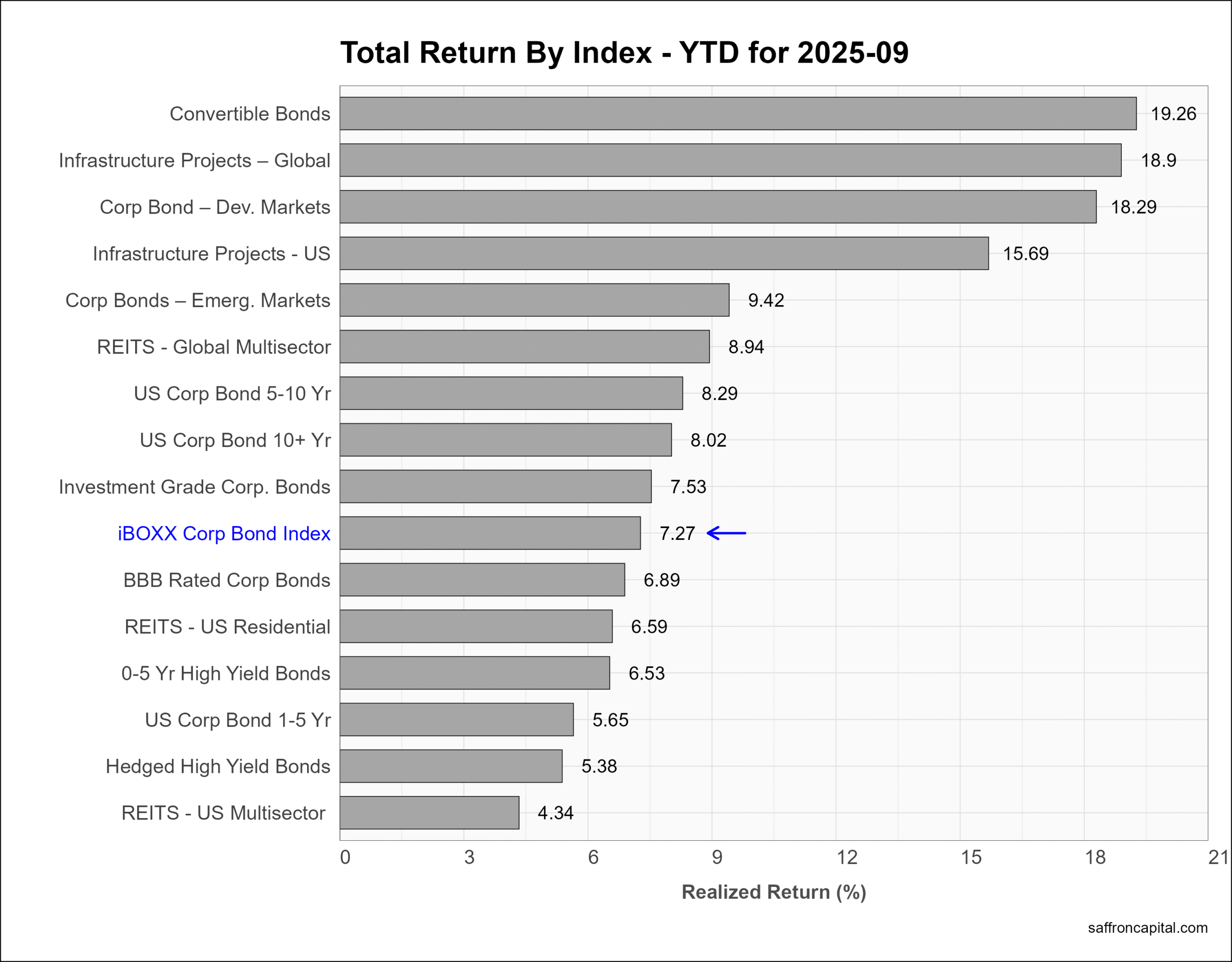This screenshot has width=1232, height=962.
Task: Select the iBOXX Corp Bond Index label
Action: (x=224, y=533)
